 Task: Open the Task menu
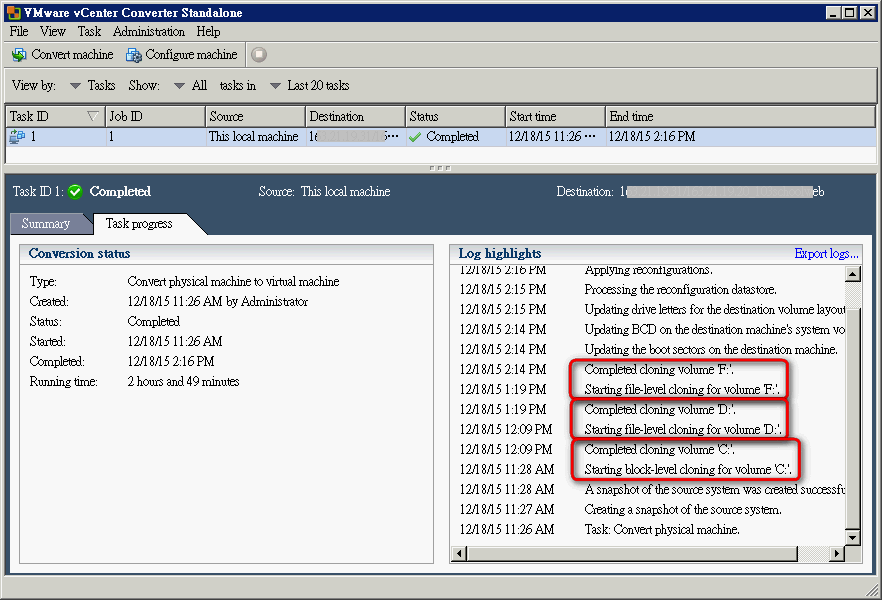coord(89,31)
